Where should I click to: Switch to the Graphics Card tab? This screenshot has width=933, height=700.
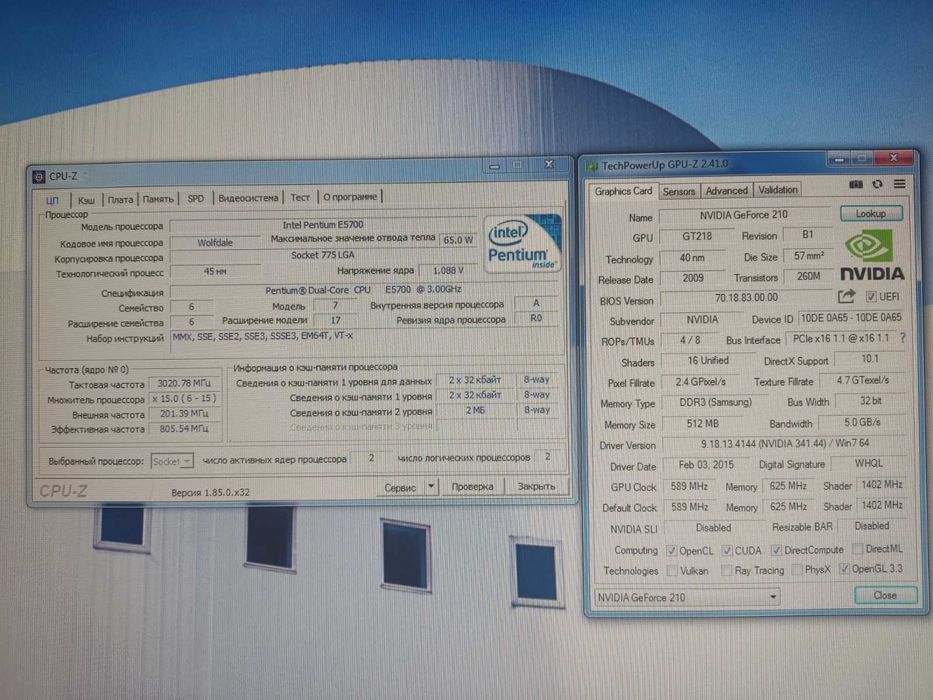(x=623, y=191)
